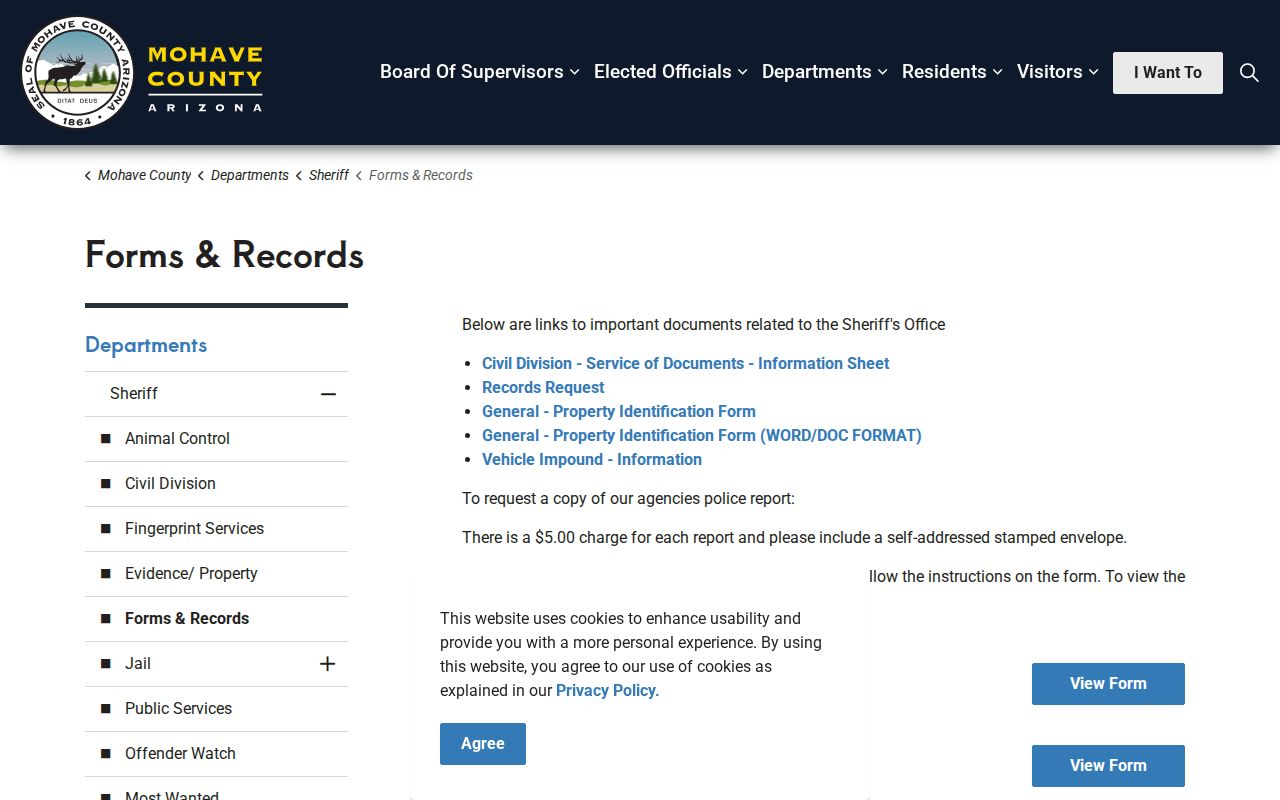This screenshot has width=1280, height=800.
Task: Click the I Want To button
Action: click(1168, 73)
